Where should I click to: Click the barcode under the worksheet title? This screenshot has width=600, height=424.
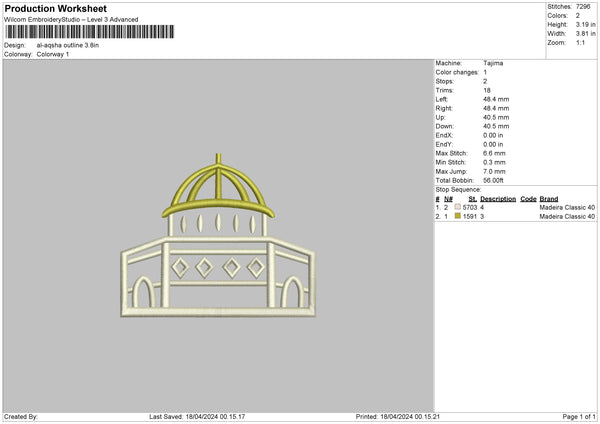tap(90, 32)
